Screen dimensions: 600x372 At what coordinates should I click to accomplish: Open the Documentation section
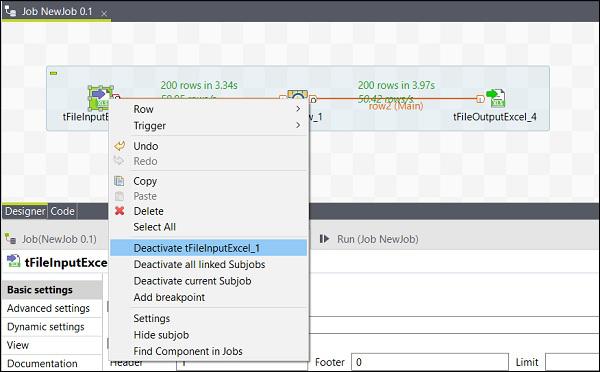(x=52, y=363)
